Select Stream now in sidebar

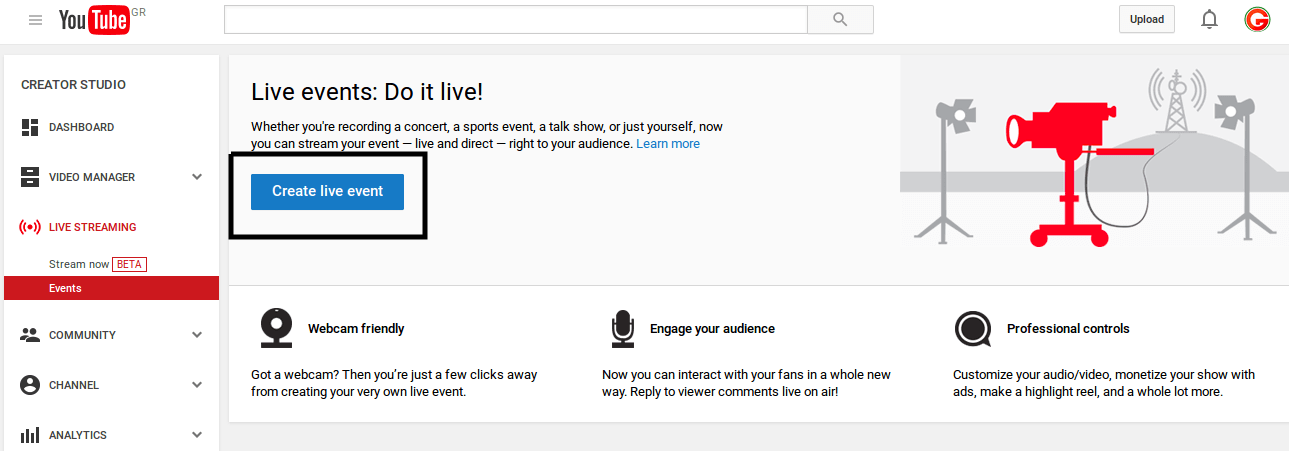80,264
